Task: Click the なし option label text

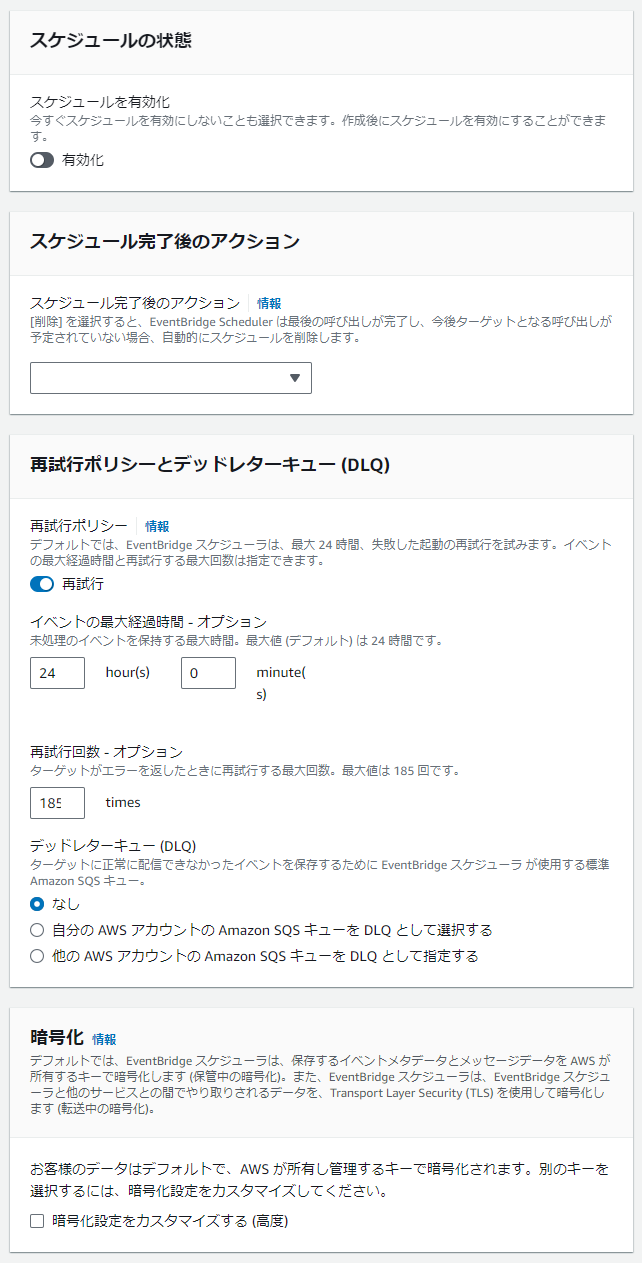Action: point(66,904)
